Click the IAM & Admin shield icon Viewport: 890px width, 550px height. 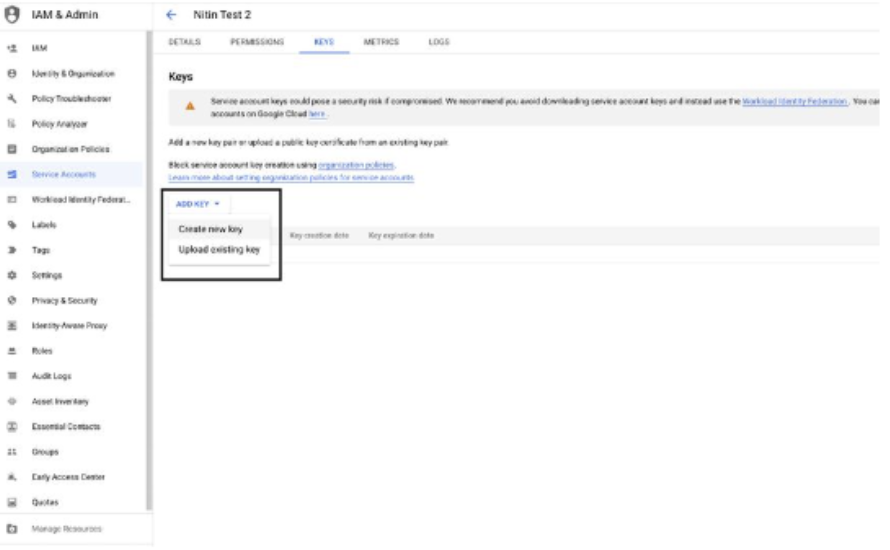pyautogui.click(x=12, y=14)
